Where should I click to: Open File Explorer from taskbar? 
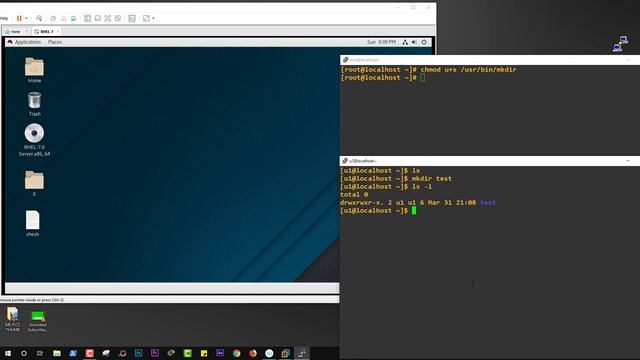pos(57,353)
